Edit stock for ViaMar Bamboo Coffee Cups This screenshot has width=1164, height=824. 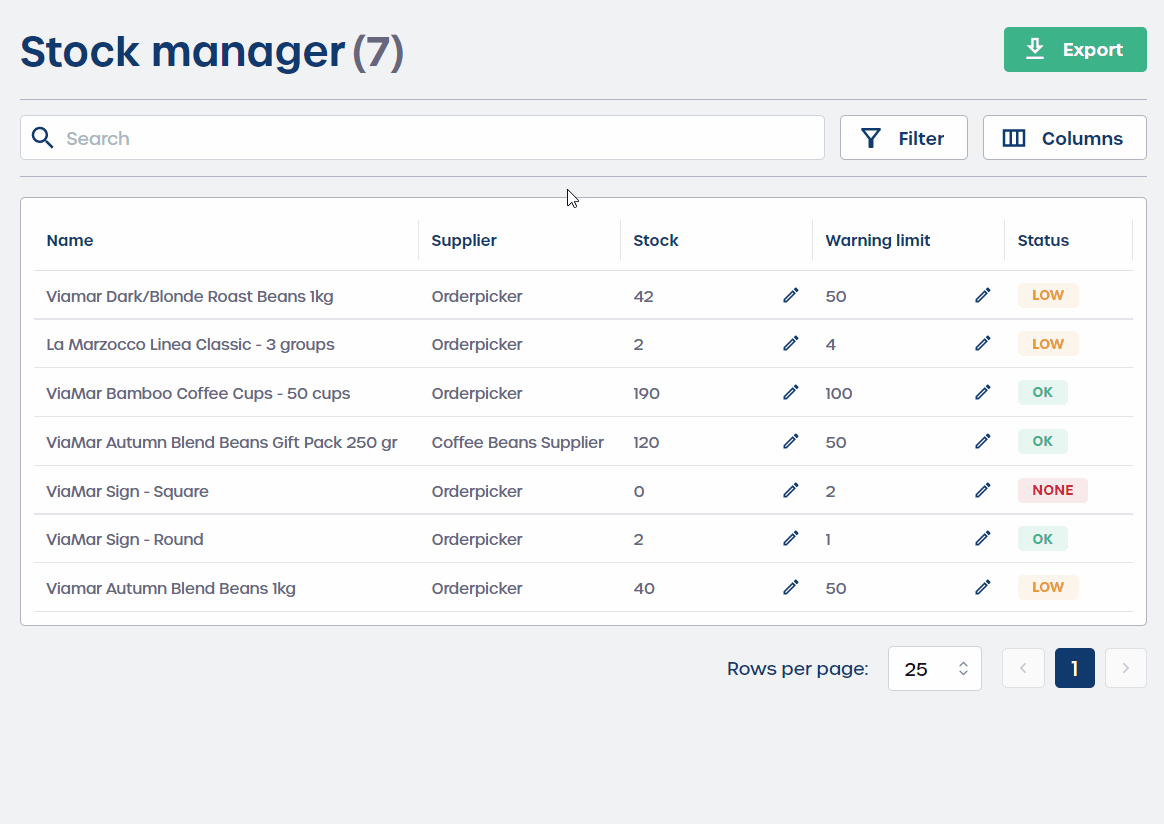(x=791, y=392)
